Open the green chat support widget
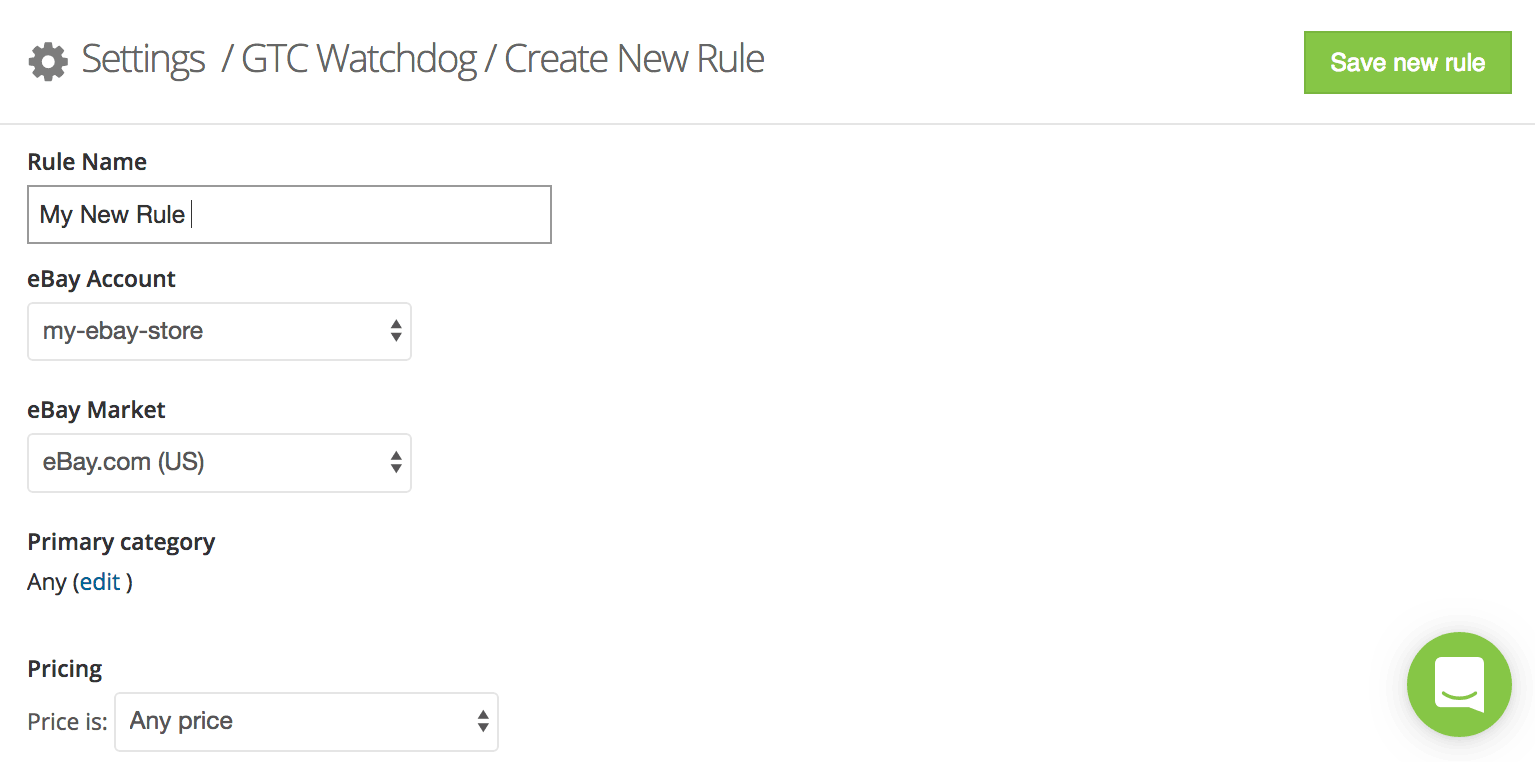 (1459, 685)
